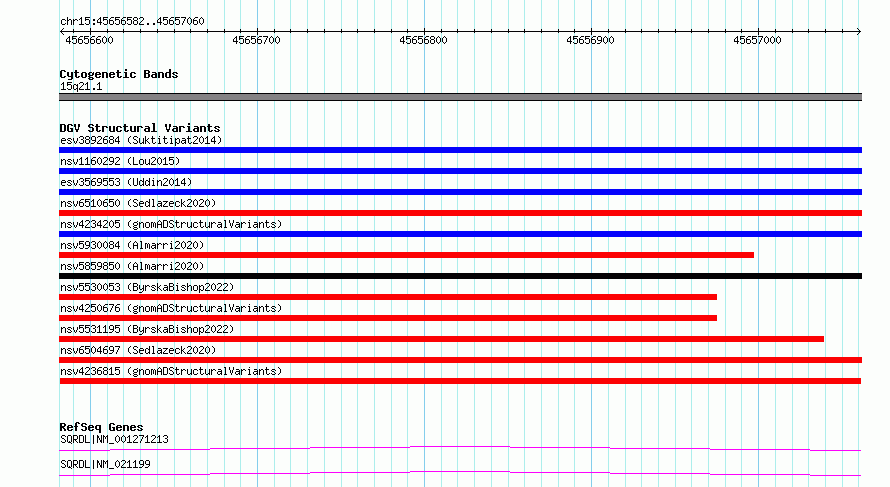Click nsv6504697 (Sedlazeck2020) variant label
This screenshot has width=890, height=487.
[x=138, y=350]
